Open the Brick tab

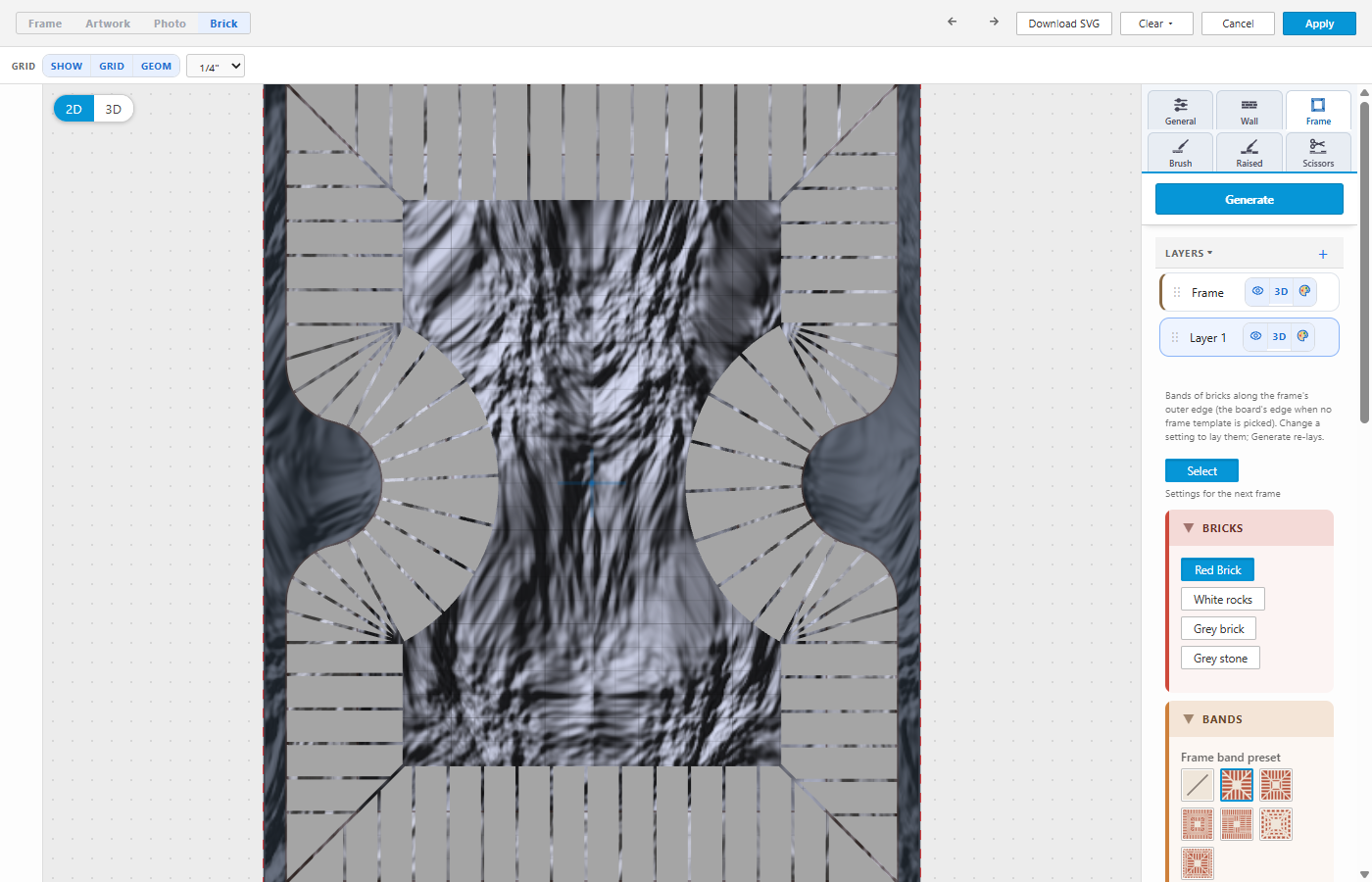(223, 24)
